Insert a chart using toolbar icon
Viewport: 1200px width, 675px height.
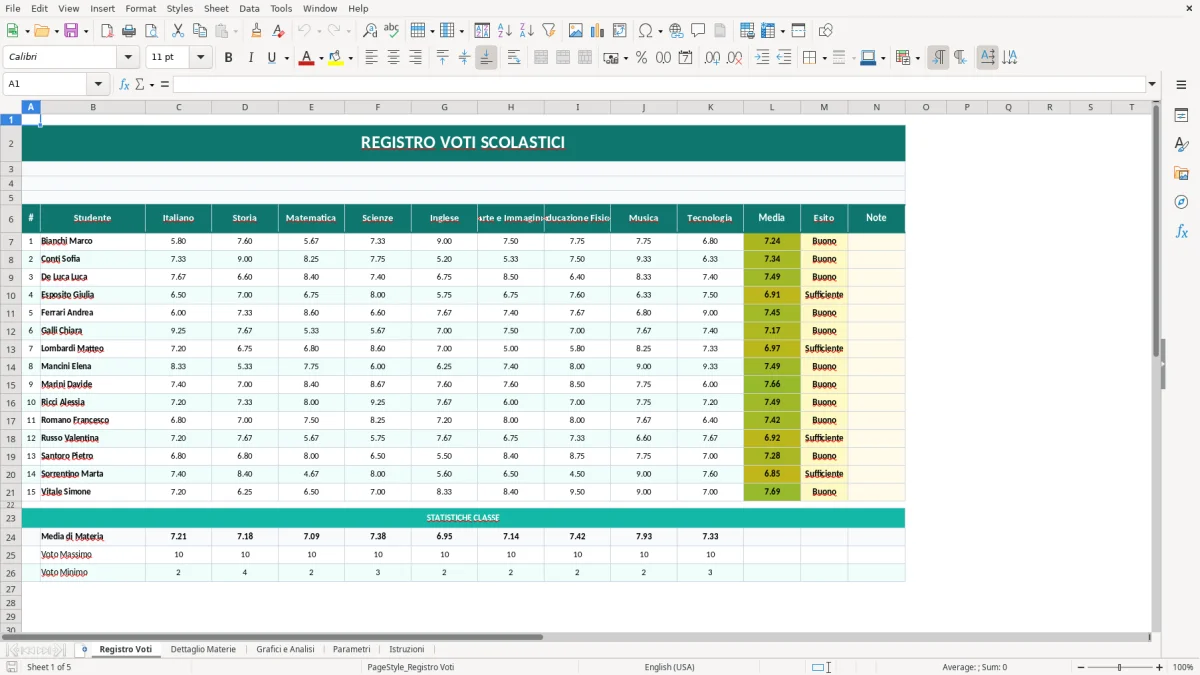[598, 31]
